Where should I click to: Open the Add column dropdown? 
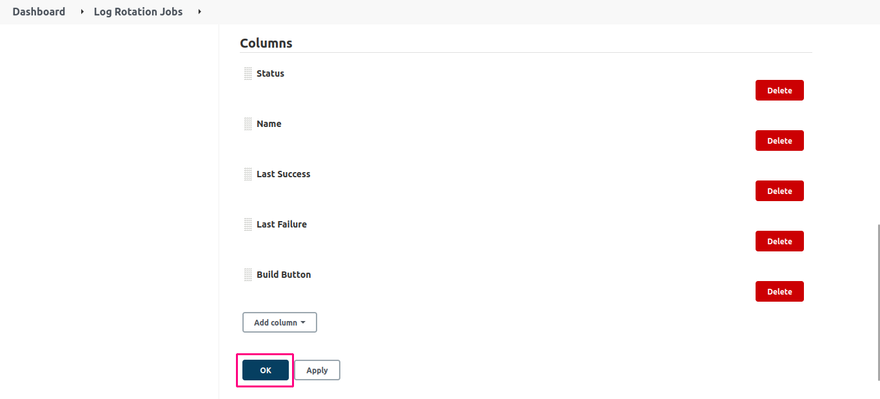click(x=279, y=323)
